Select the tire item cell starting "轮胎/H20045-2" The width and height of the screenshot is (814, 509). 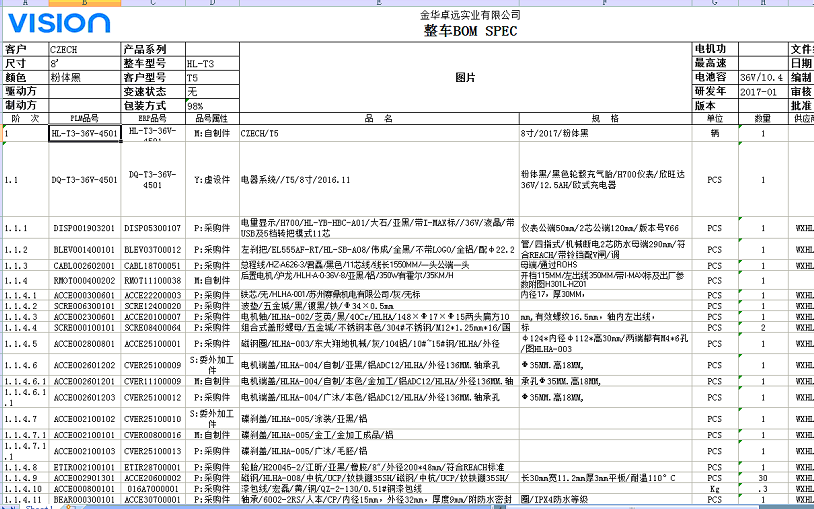pyautogui.click(x=379, y=467)
